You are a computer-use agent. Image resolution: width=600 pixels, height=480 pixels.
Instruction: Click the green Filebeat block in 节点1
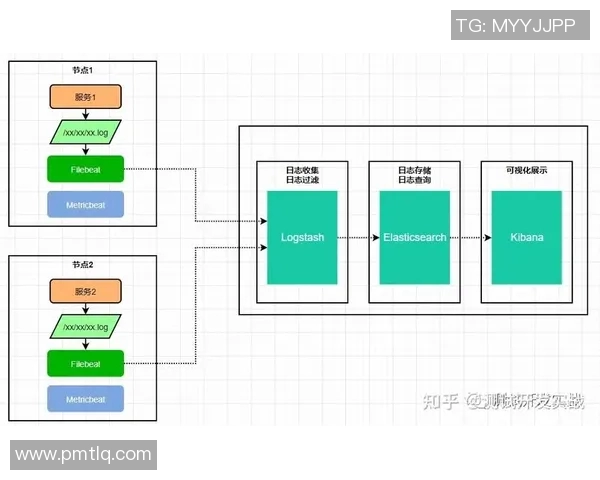click(x=86, y=169)
